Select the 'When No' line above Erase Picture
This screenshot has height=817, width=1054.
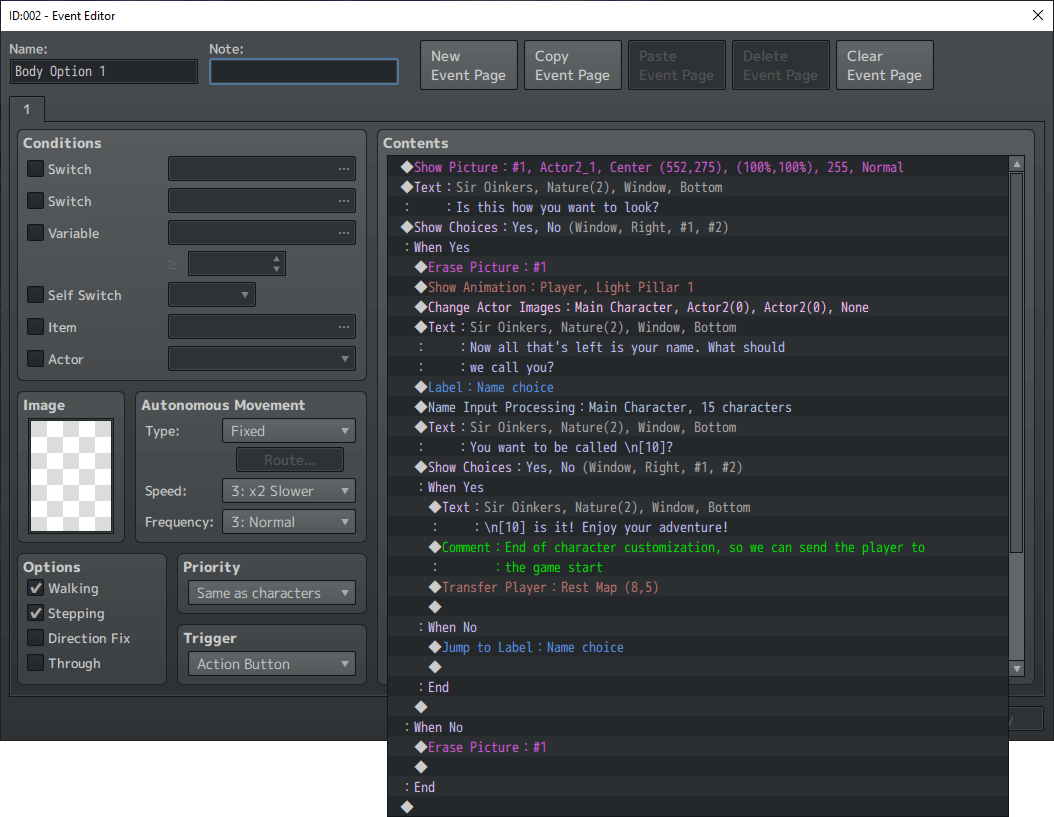[x=698, y=727]
